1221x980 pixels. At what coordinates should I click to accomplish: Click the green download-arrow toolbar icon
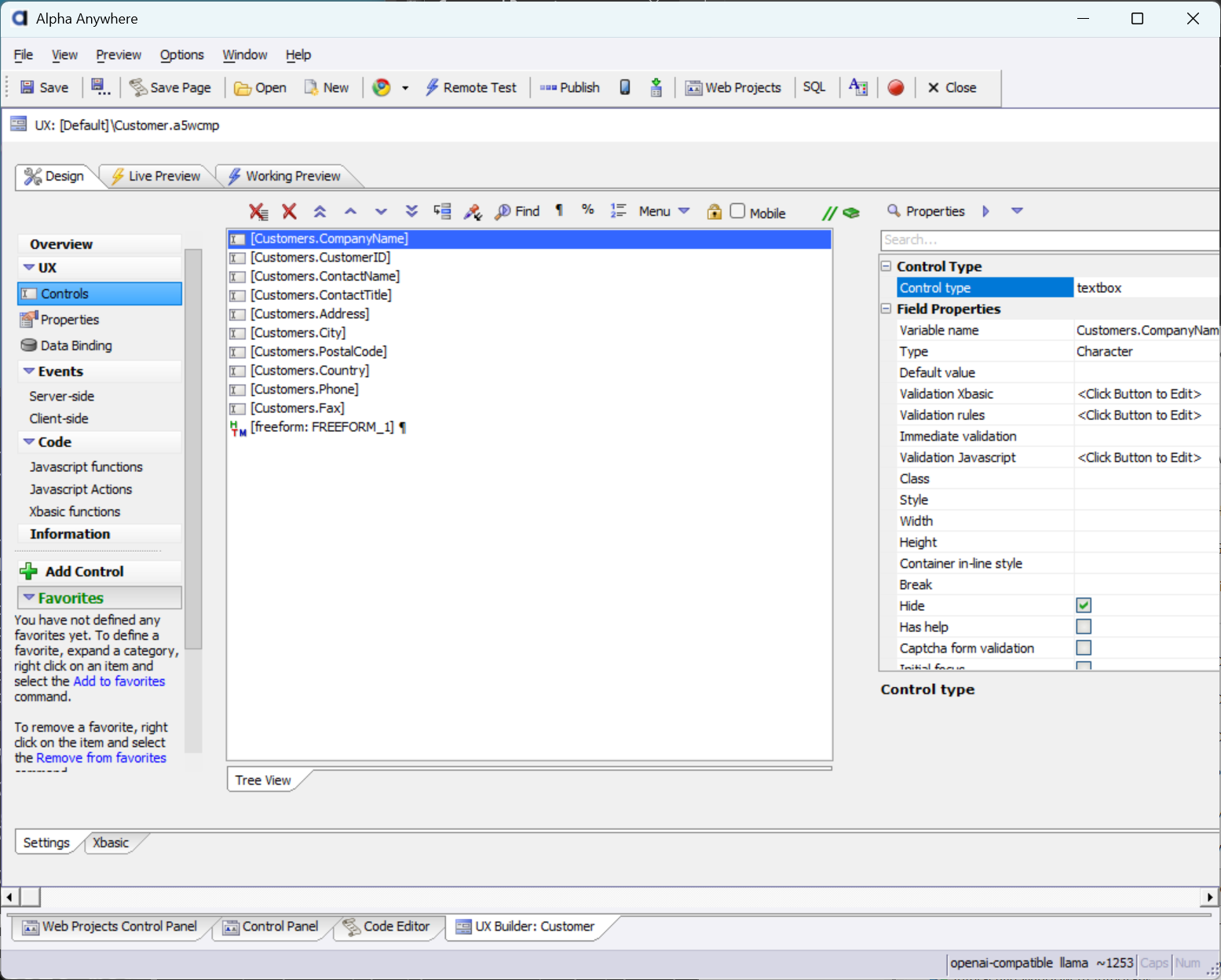[x=656, y=87]
